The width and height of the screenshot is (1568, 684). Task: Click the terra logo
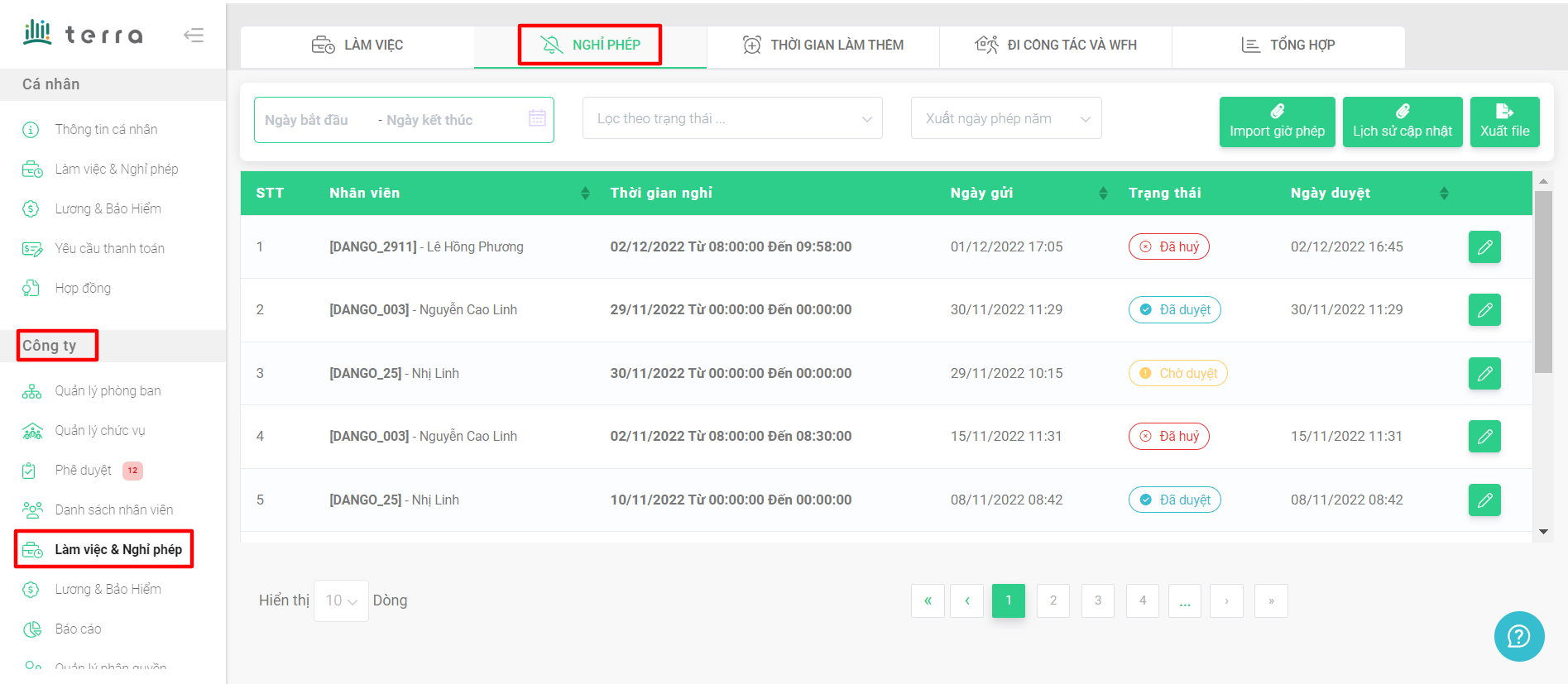point(83,33)
